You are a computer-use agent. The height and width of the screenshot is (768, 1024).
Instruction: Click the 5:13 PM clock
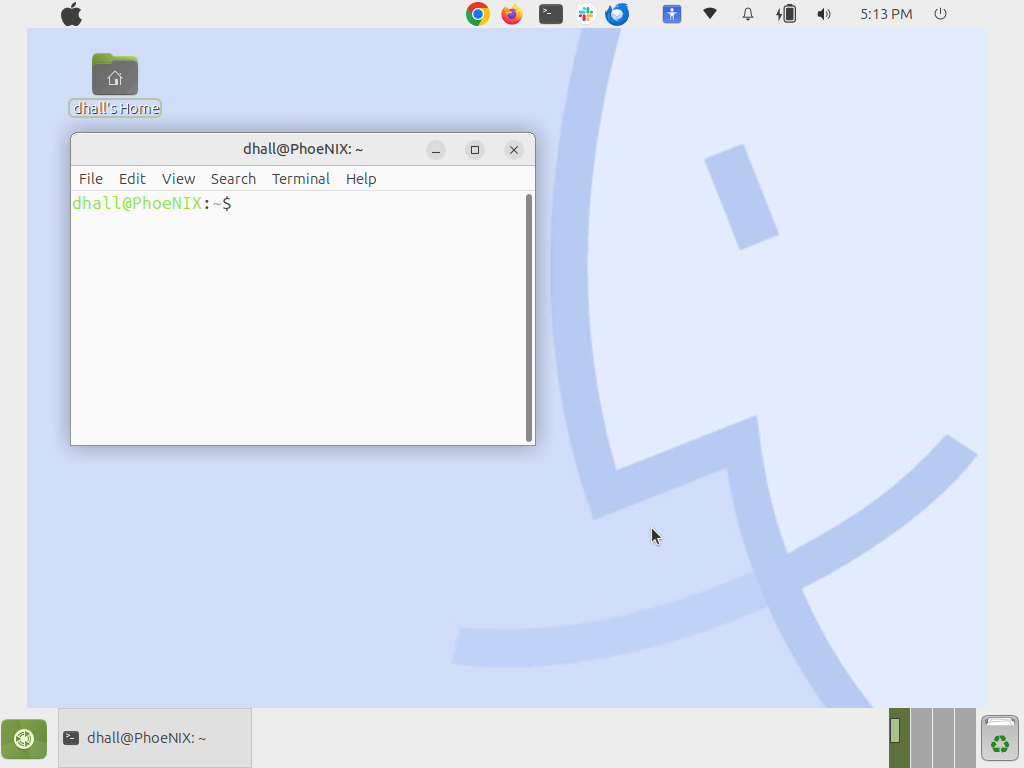(886, 14)
